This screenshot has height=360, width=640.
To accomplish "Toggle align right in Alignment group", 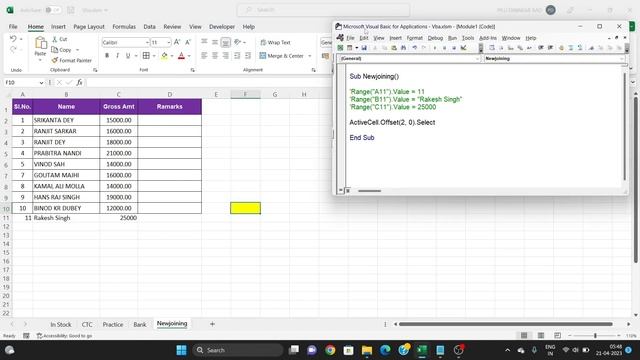I will (225, 56).
